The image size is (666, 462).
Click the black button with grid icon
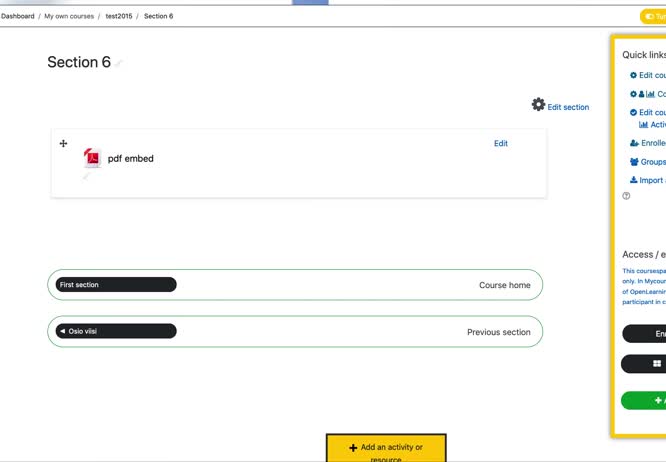pos(643,364)
